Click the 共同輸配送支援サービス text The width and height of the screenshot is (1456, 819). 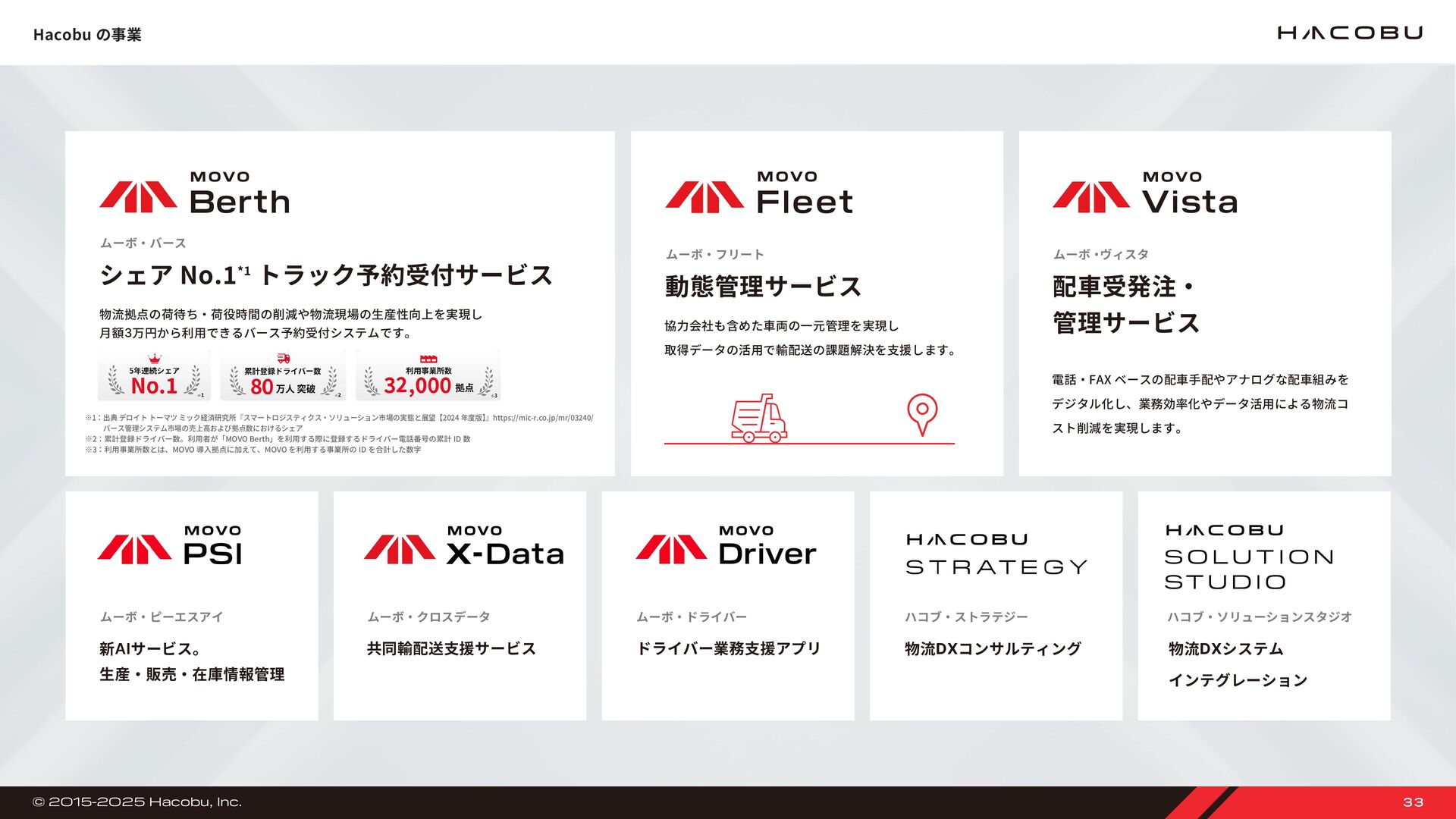point(451,648)
